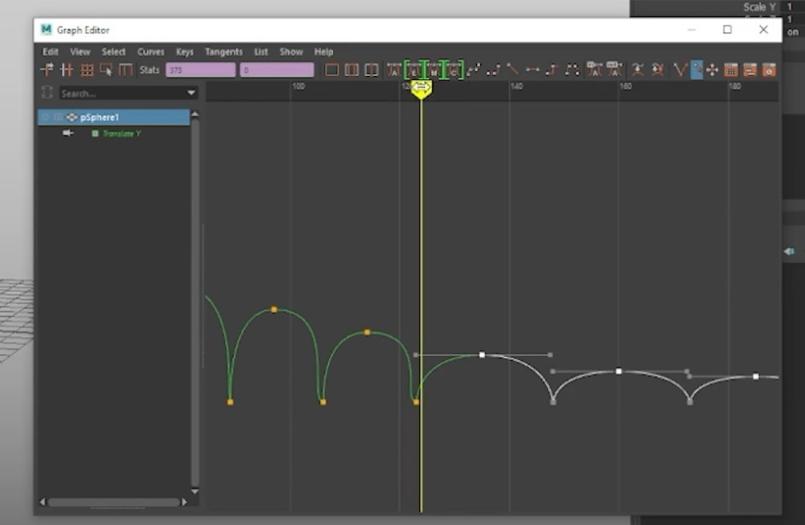Select the Region Keys tool
This screenshot has height=525, width=805.
[x=106, y=70]
